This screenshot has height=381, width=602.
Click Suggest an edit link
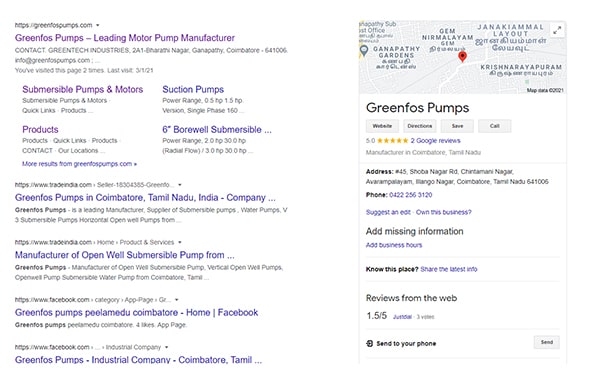point(388,212)
